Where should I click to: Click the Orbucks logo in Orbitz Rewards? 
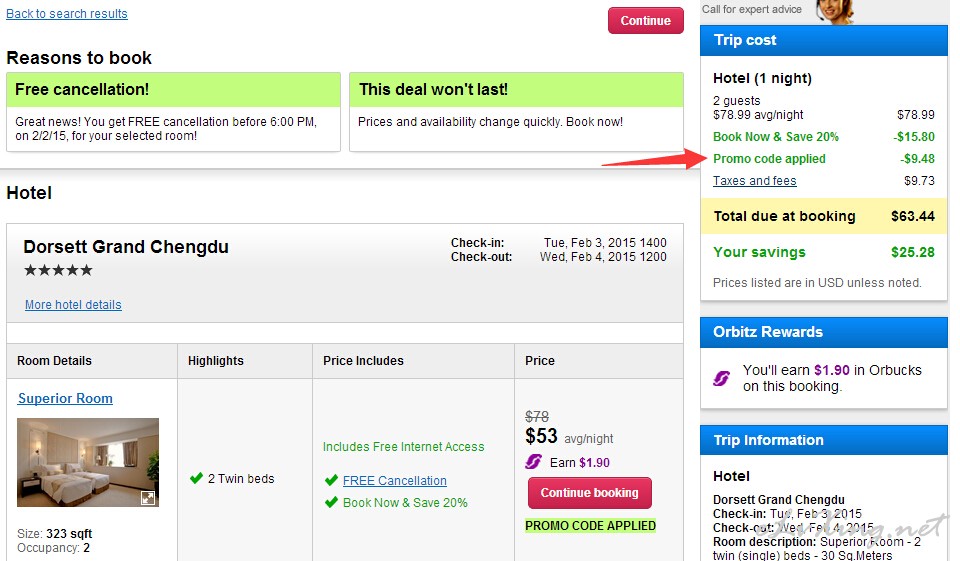pos(721,378)
